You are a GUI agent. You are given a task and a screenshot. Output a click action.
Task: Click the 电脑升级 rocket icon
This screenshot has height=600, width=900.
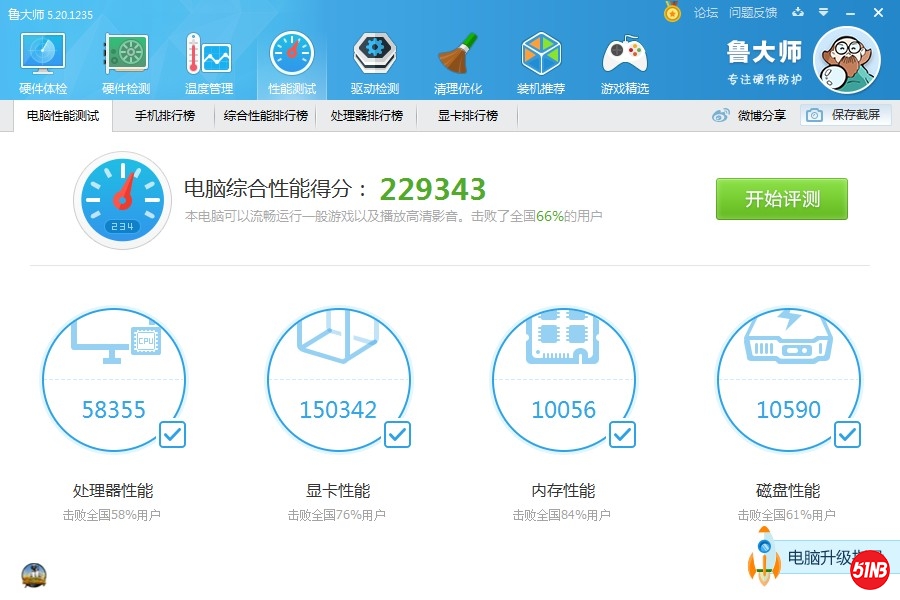[764, 556]
